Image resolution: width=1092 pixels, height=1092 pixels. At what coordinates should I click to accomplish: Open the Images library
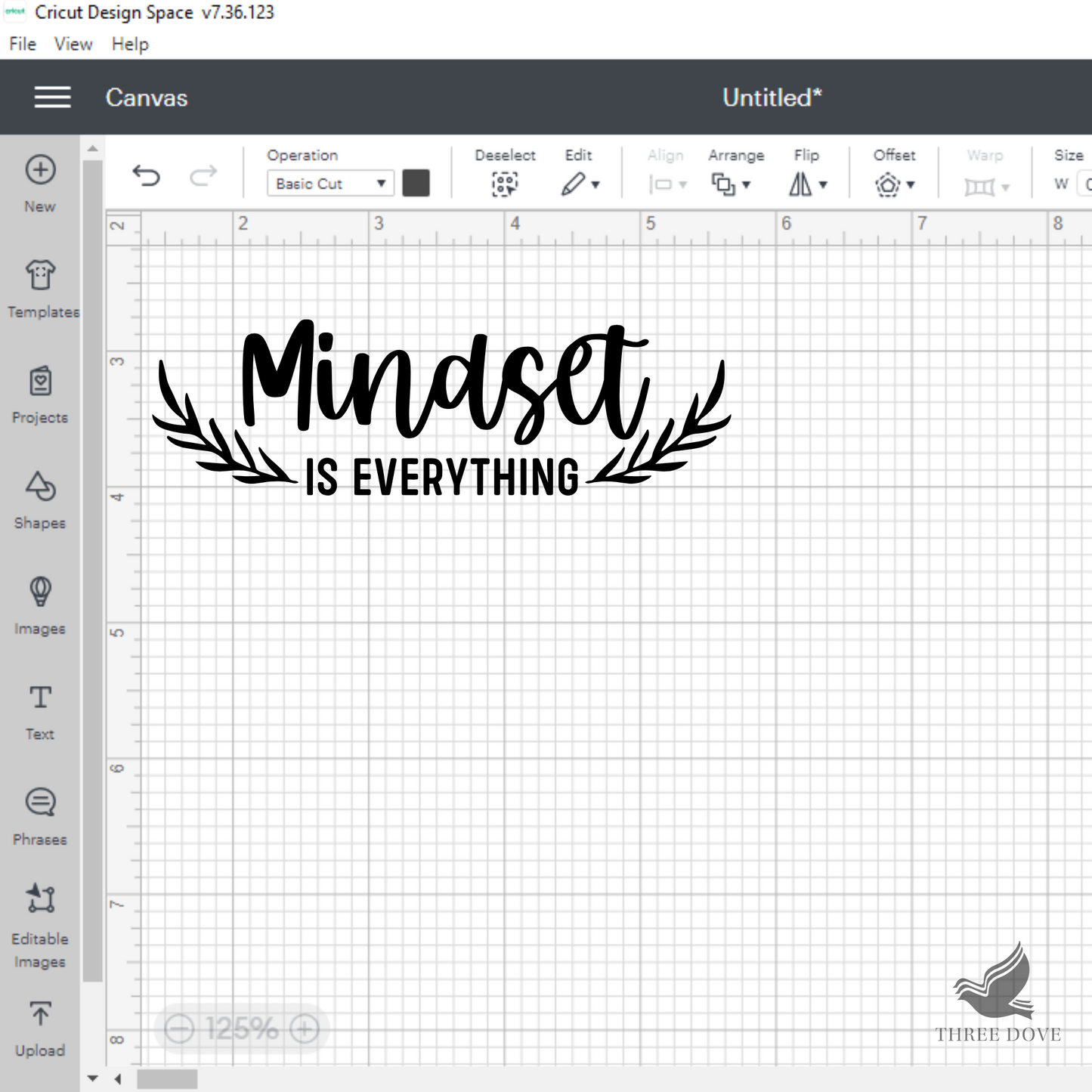[x=40, y=605]
